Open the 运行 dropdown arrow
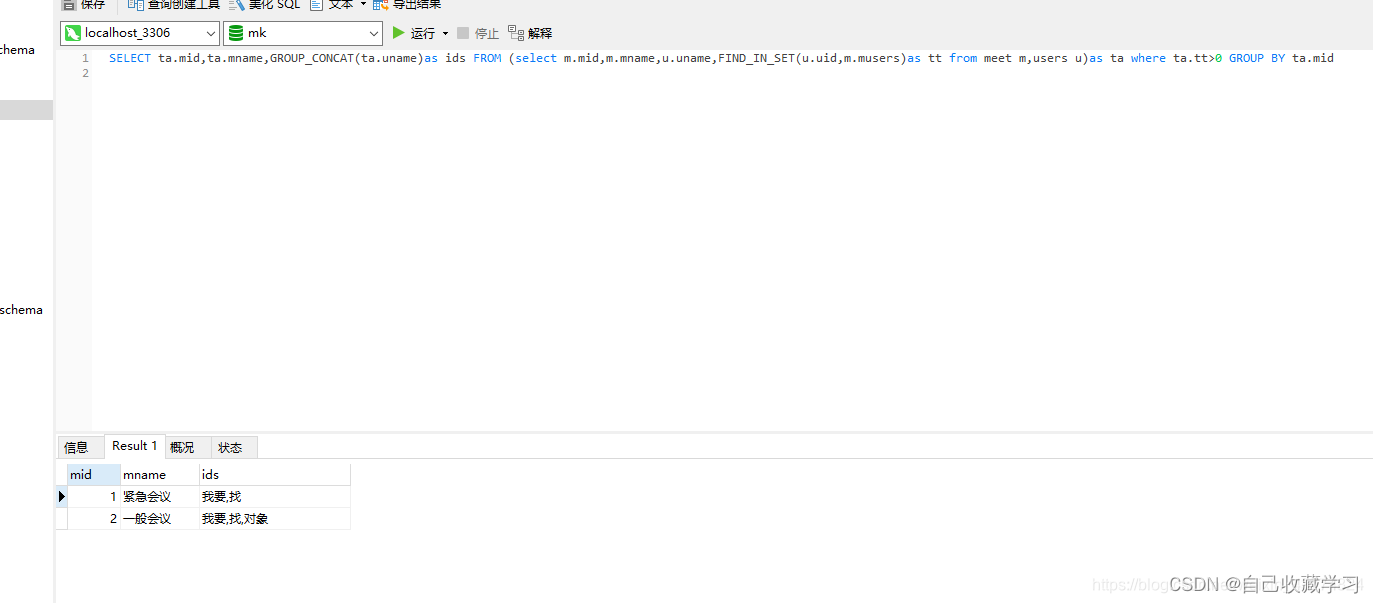 [445, 32]
